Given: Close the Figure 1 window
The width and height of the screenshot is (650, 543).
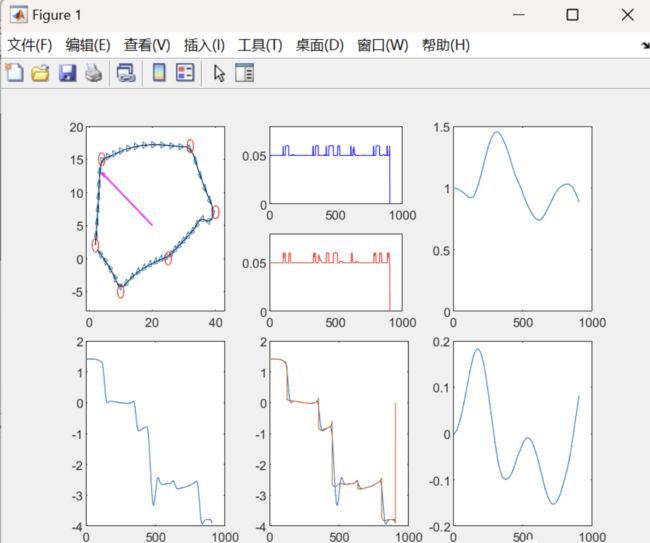Looking at the screenshot, I should (628, 15).
